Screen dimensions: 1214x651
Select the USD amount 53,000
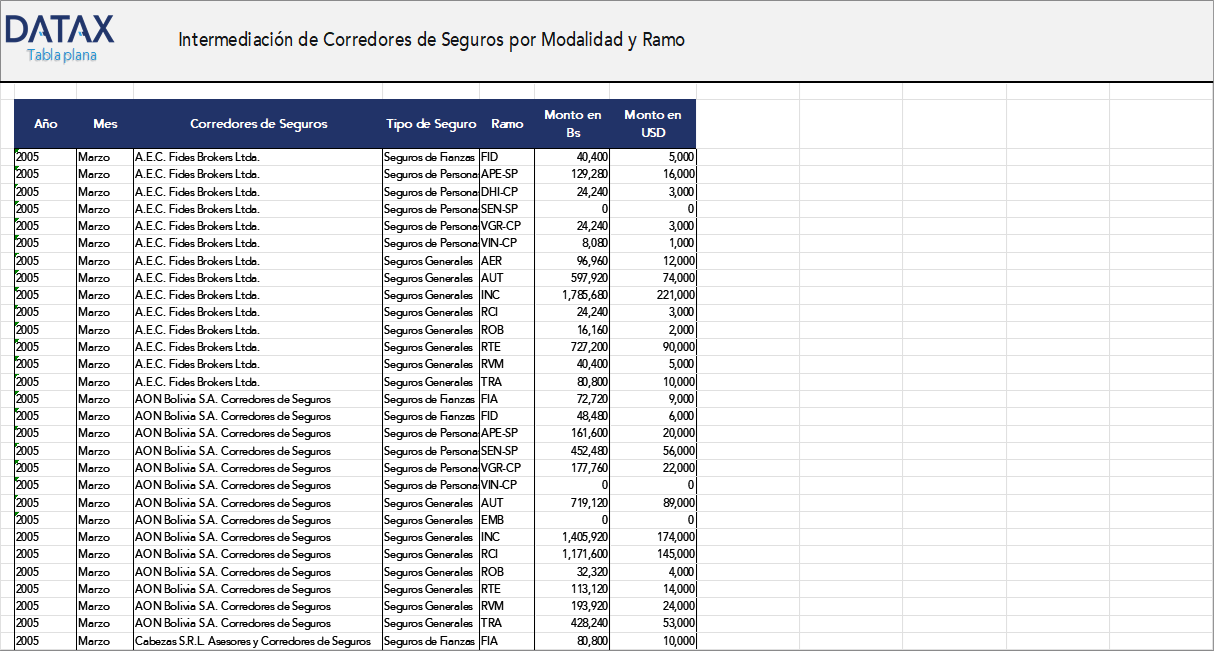pos(653,623)
